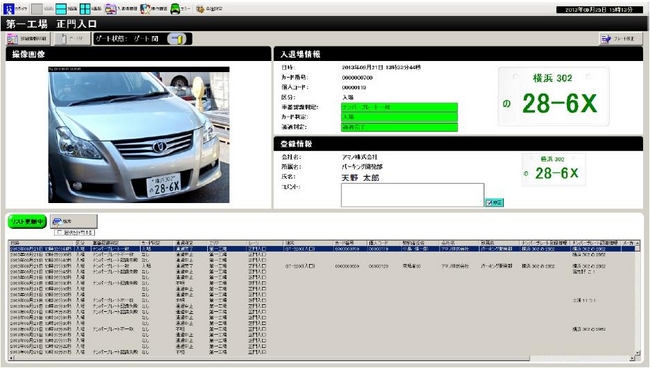The width and height of the screenshot is (650, 368).
Task: Select the two-panel split view icon
Action: coord(61,9)
